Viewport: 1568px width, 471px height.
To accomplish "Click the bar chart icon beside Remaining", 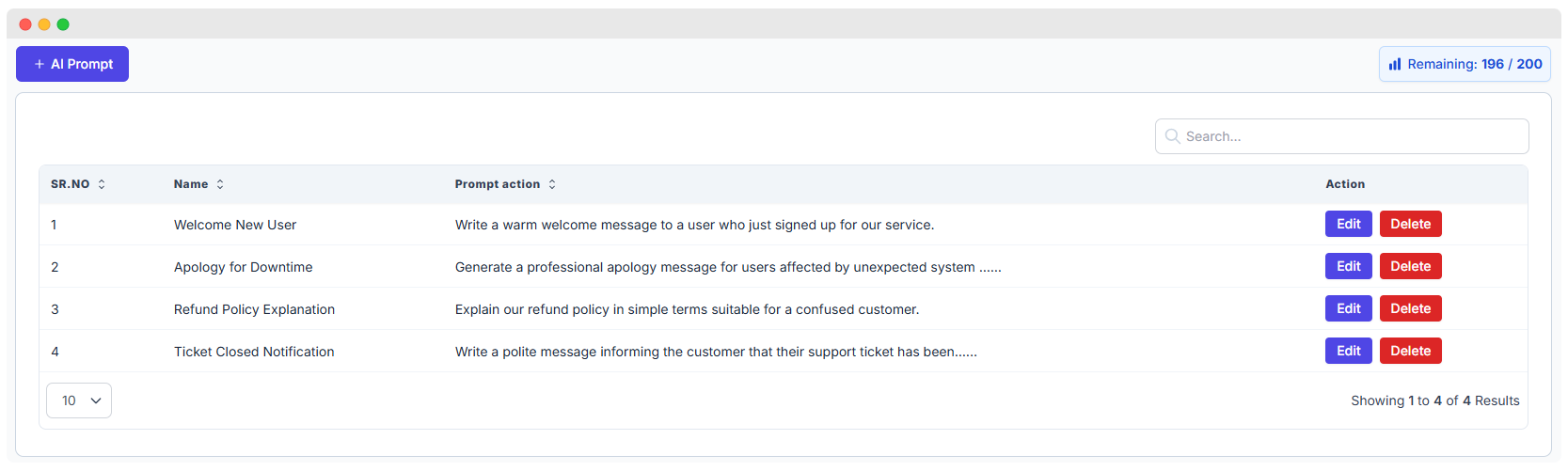I will tap(1395, 64).
